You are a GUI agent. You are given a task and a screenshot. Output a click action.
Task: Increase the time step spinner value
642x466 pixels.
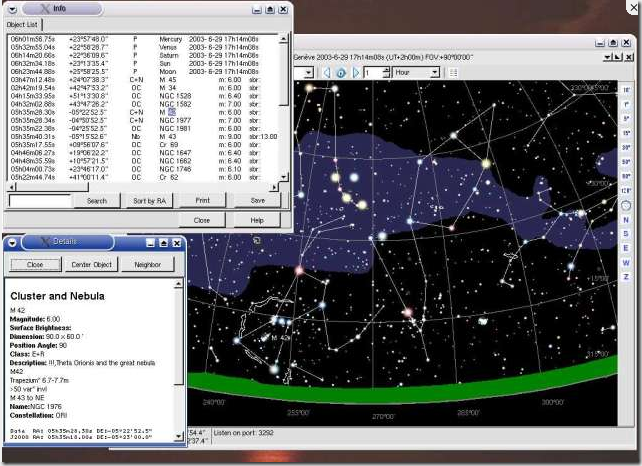tap(386, 70)
